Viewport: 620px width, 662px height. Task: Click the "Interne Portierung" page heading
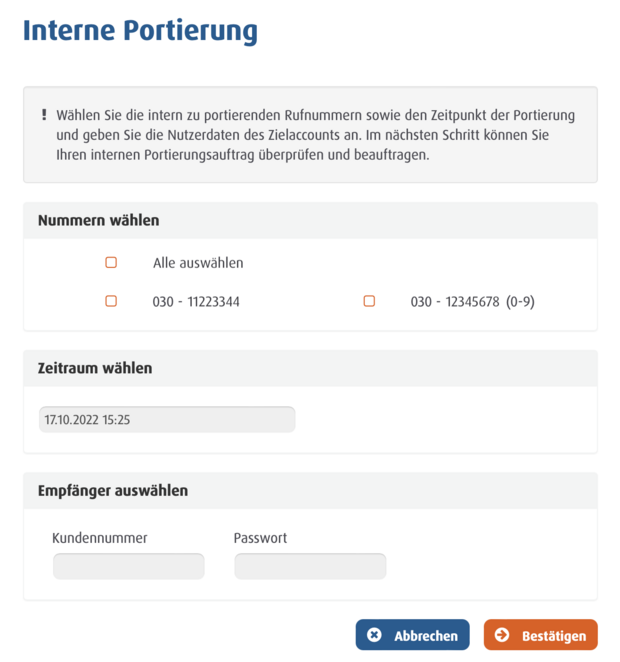[140, 31]
